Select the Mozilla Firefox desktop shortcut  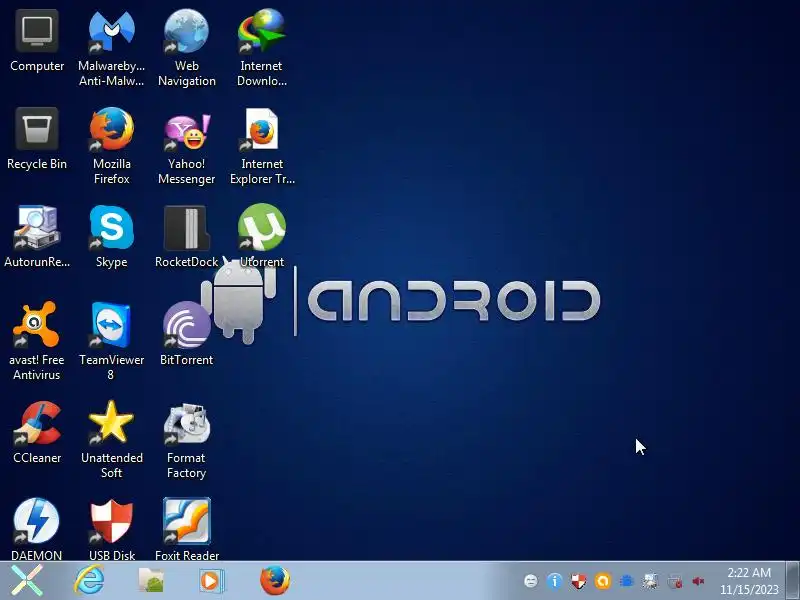pyautogui.click(x=112, y=146)
